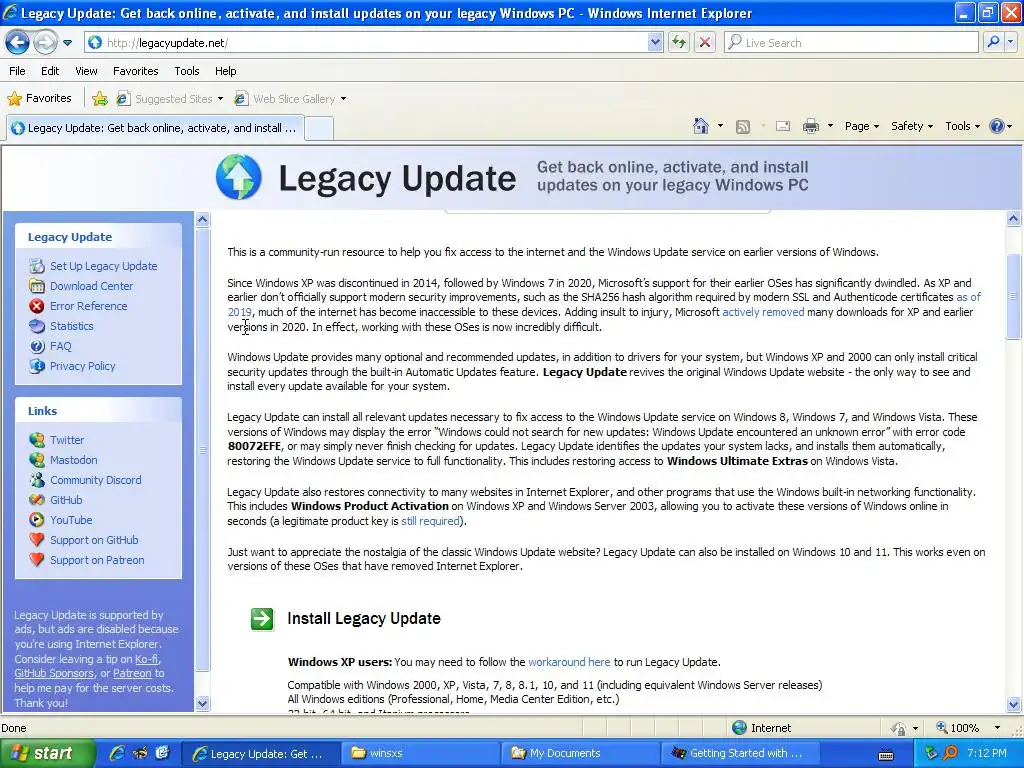Click the Mastodon link icon

coord(37,460)
